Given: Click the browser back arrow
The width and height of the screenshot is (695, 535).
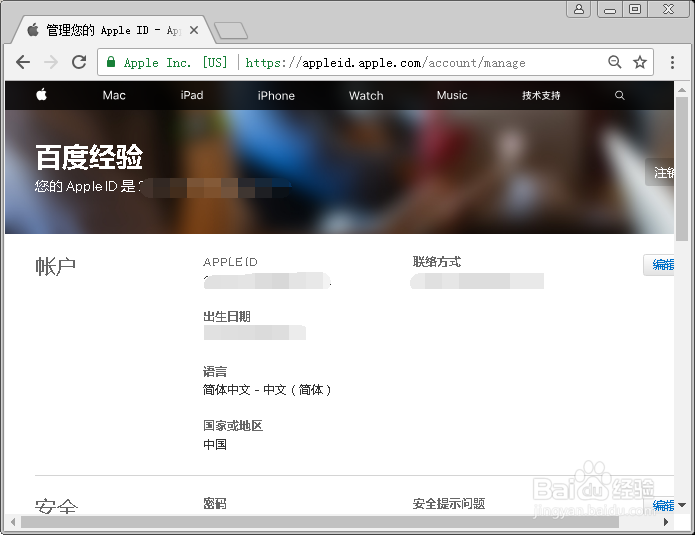Looking at the screenshot, I should (x=23, y=62).
